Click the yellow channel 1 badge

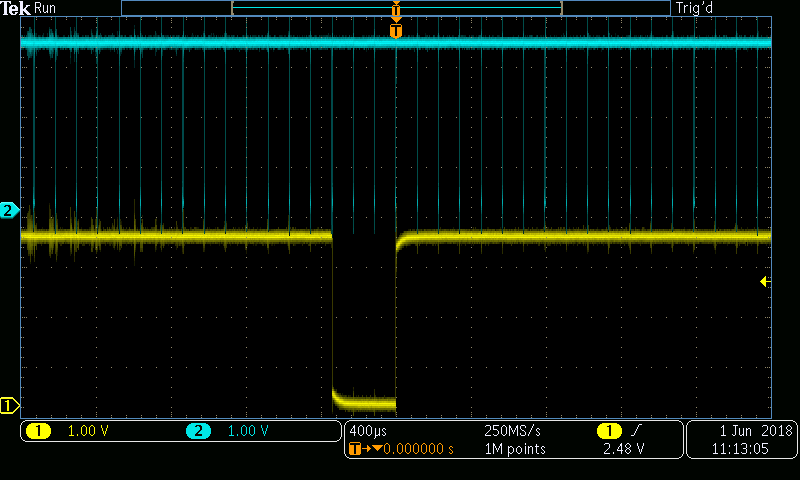pyautogui.click(x=39, y=431)
